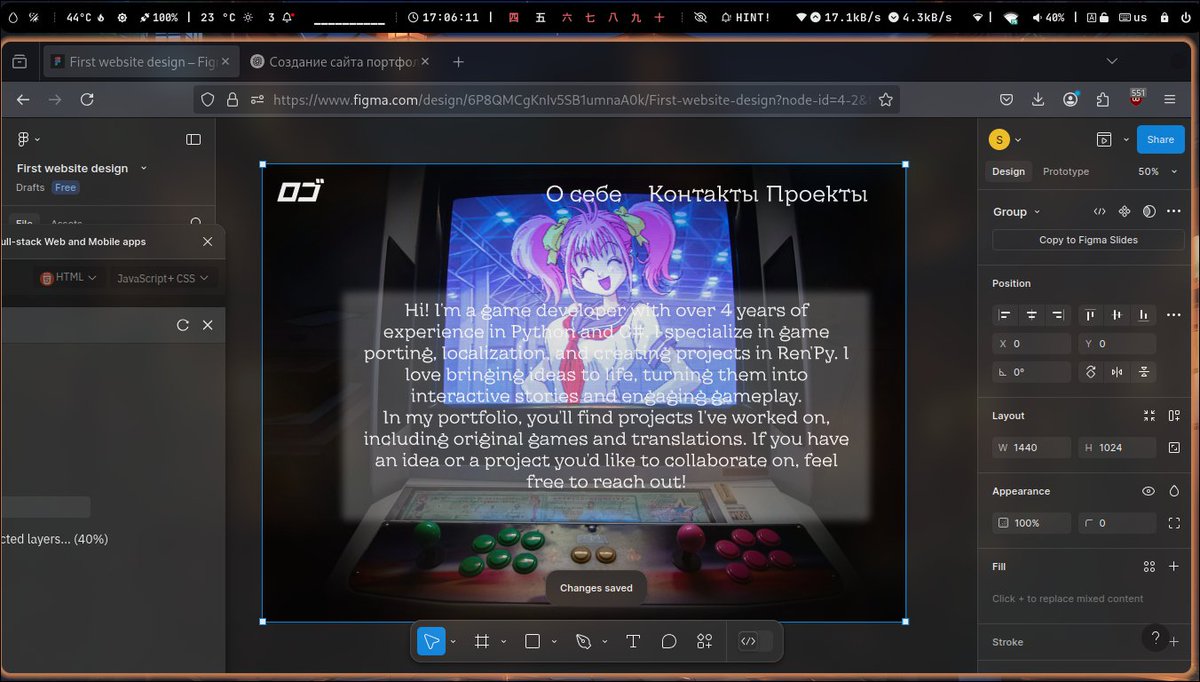
Task: Add a fill with plus icon
Action: pyautogui.click(x=1174, y=566)
